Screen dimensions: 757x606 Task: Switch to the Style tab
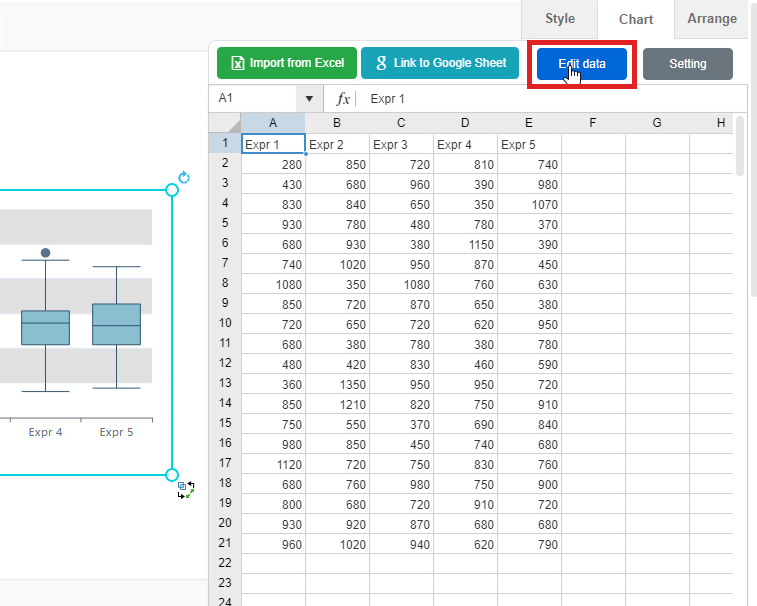(559, 19)
